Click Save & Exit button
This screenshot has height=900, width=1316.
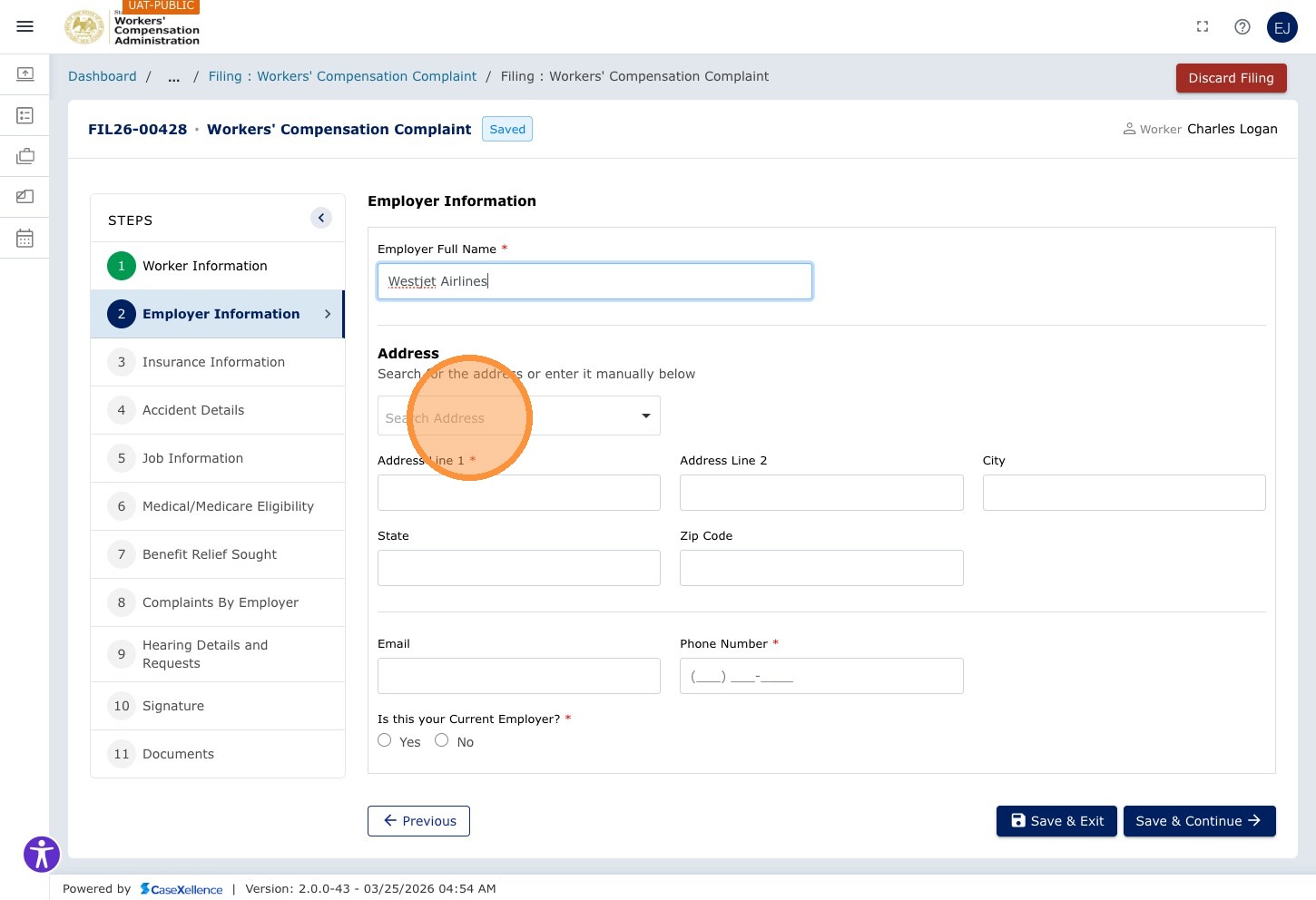point(1056,821)
